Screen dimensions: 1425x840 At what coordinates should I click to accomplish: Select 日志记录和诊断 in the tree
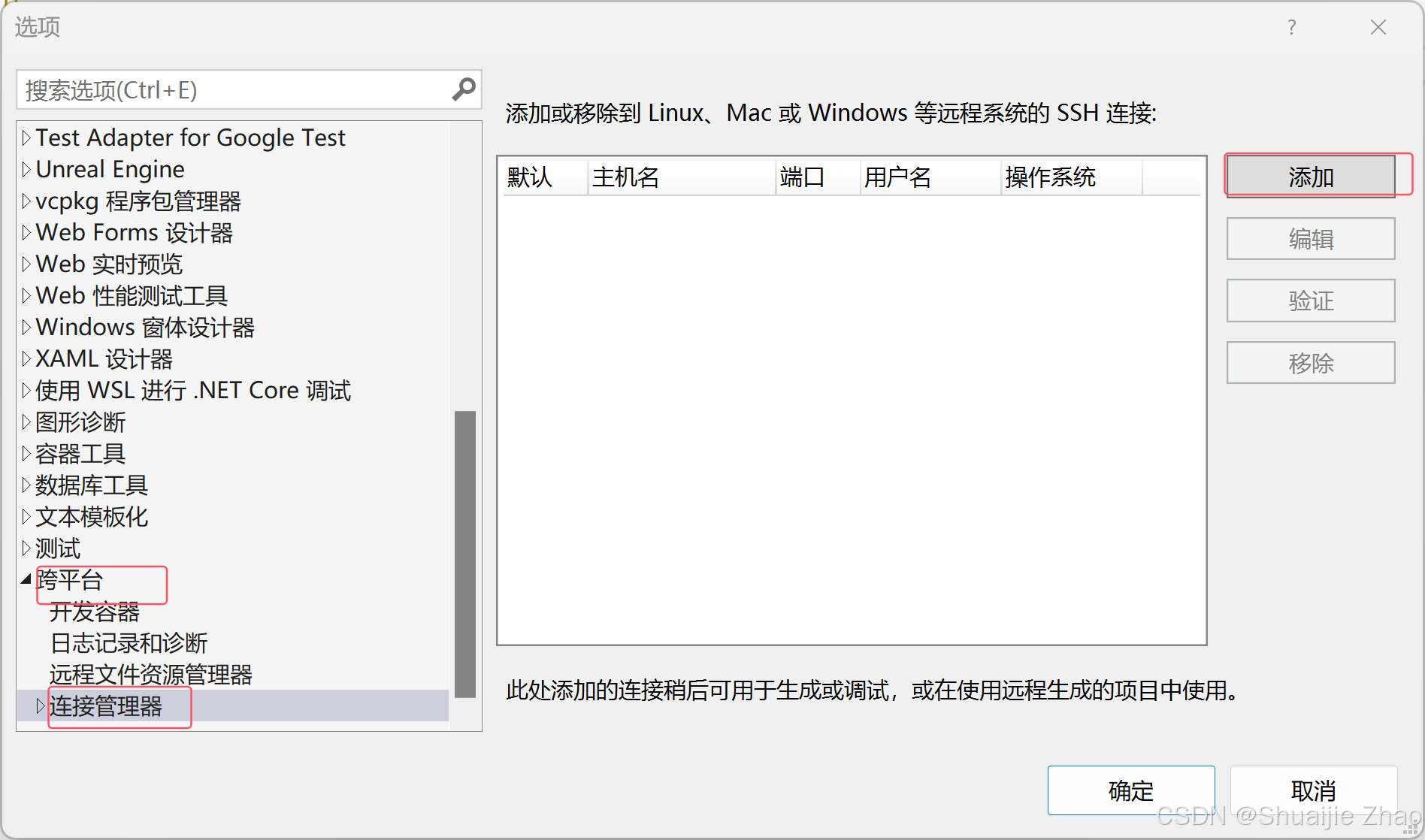[129, 643]
